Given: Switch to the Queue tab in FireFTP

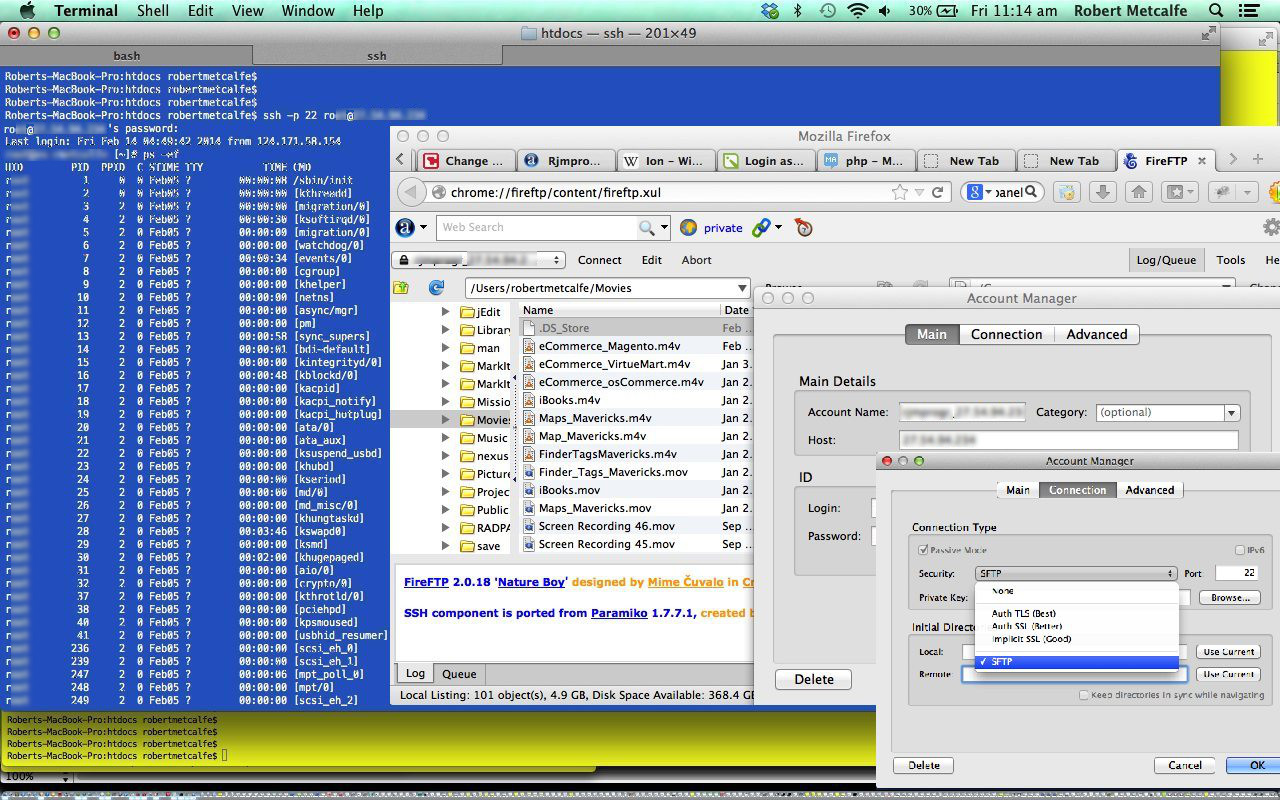Looking at the screenshot, I should click(460, 674).
